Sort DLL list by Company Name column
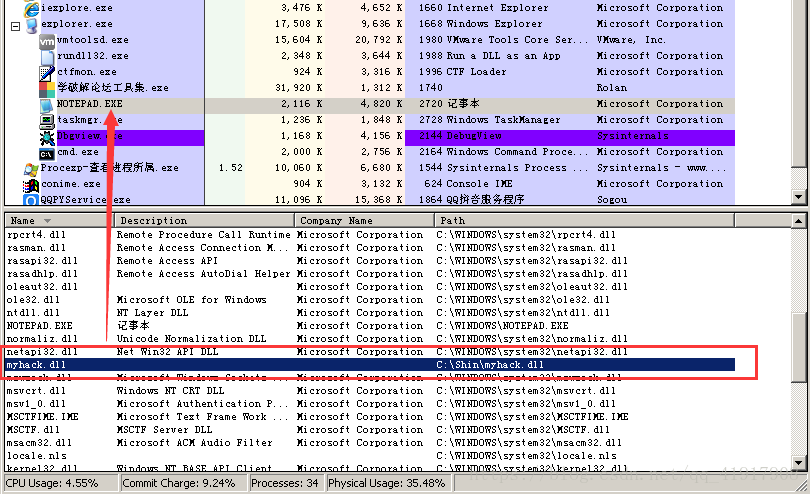This screenshot has width=810, height=494. (364, 221)
